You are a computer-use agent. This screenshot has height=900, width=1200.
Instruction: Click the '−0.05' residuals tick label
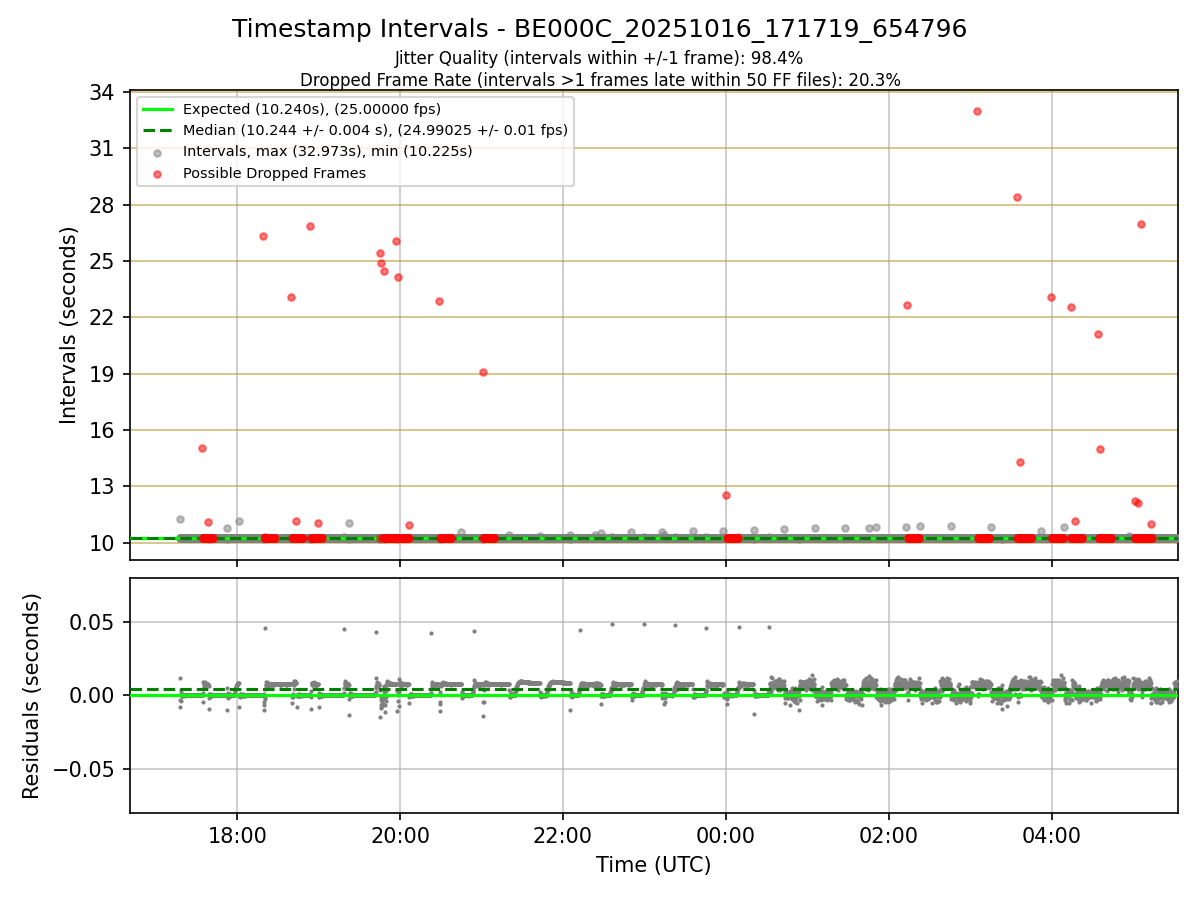(85, 769)
